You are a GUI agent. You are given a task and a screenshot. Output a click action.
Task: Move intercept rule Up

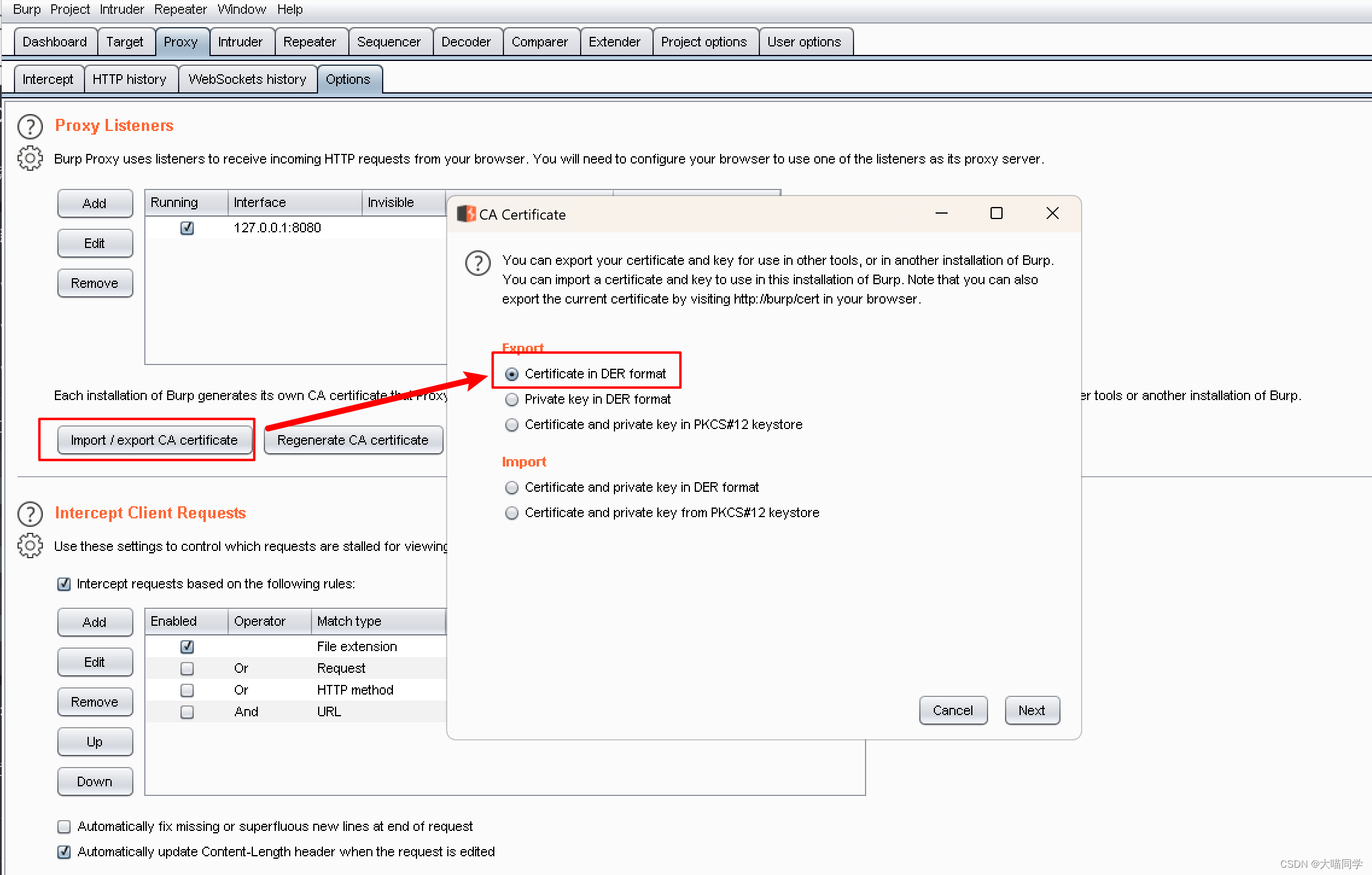pyautogui.click(x=95, y=742)
